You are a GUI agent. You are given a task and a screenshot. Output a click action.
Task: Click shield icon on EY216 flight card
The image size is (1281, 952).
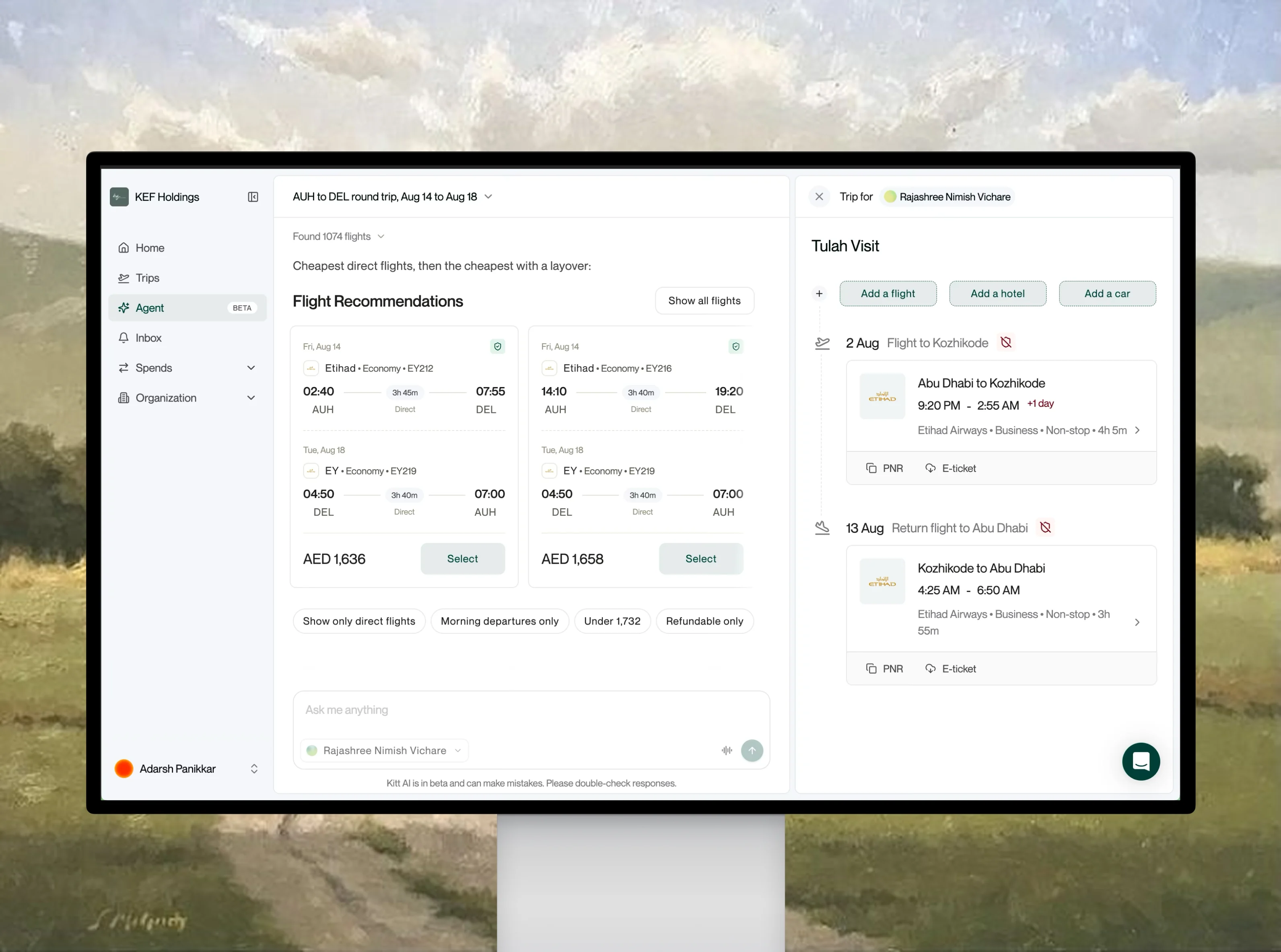pos(735,346)
